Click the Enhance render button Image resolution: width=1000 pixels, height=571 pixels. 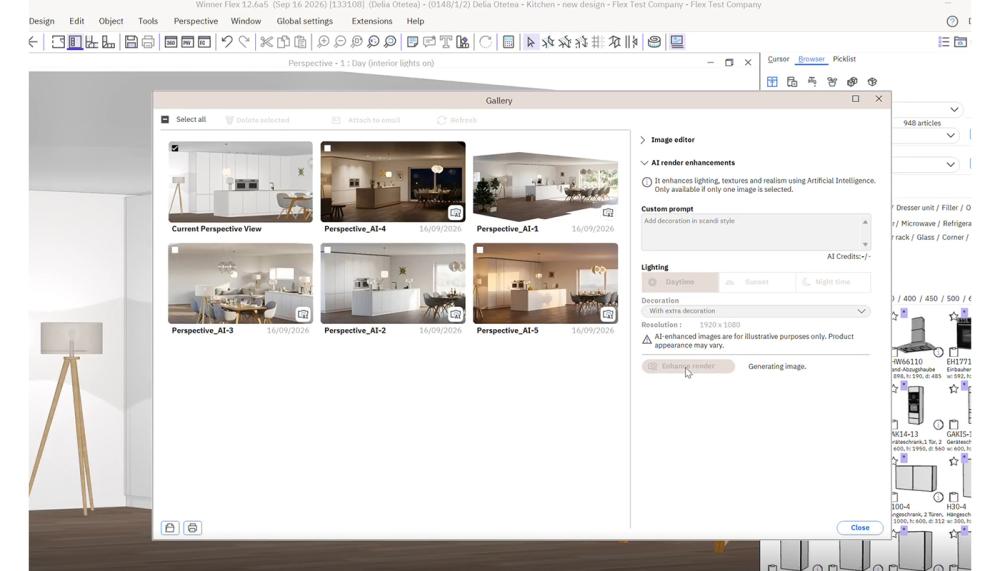click(x=688, y=366)
